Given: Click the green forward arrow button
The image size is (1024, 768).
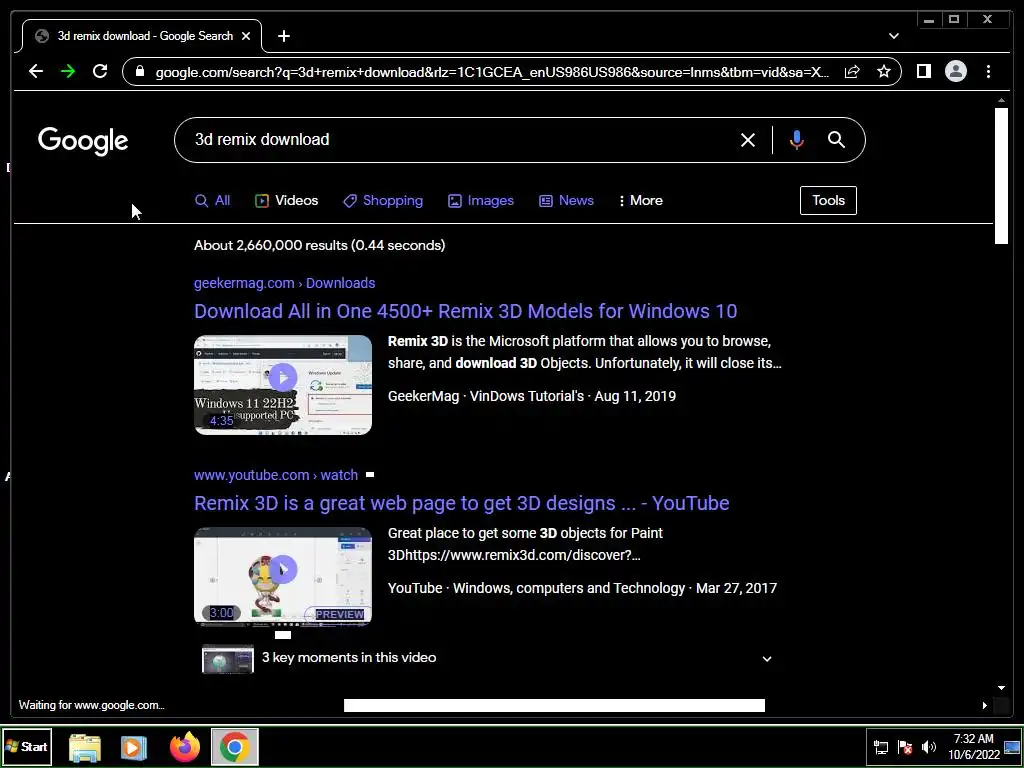Looking at the screenshot, I should (x=68, y=71).
